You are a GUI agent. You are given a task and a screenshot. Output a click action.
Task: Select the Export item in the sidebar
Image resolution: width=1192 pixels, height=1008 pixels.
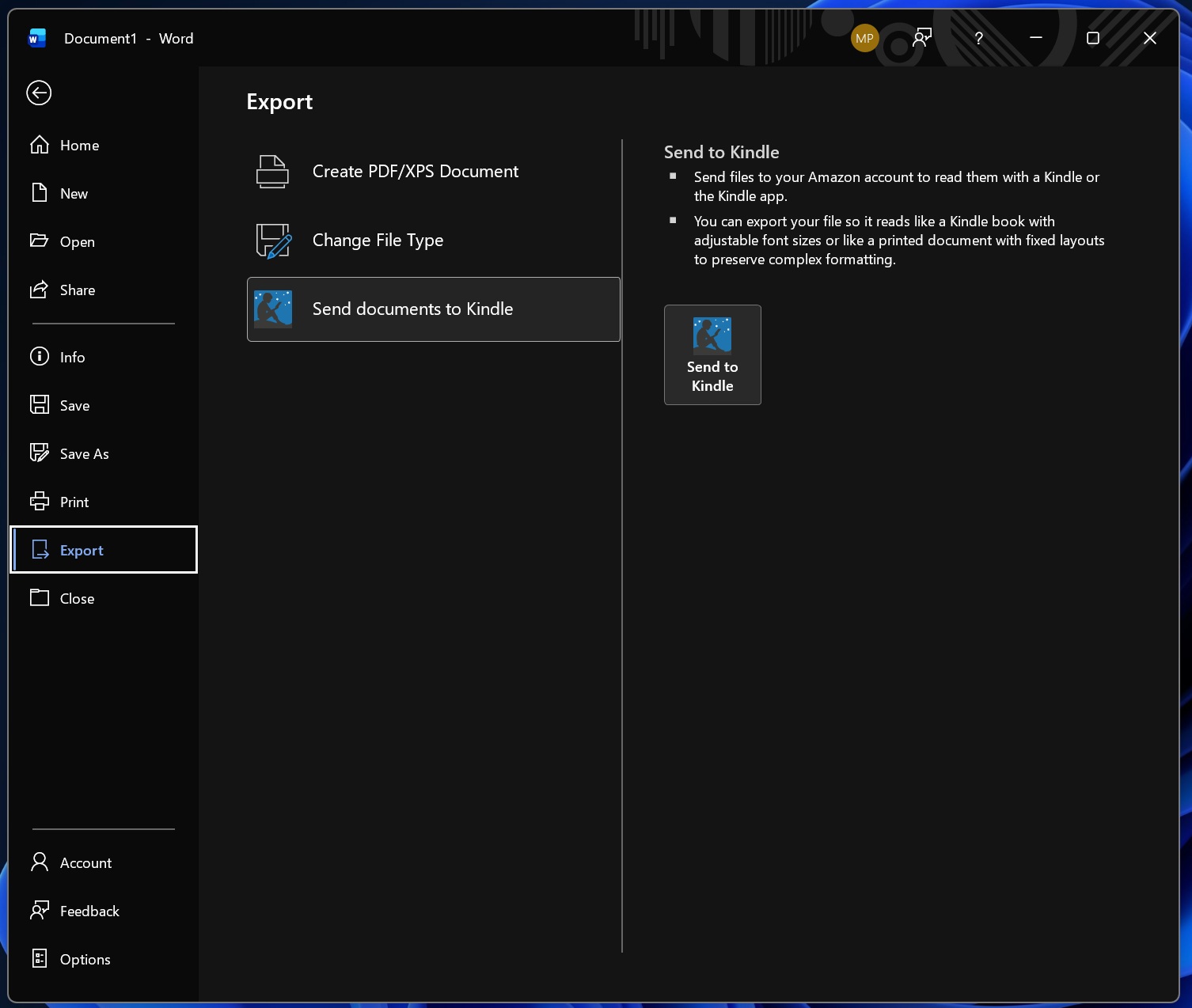coord(104,550)
